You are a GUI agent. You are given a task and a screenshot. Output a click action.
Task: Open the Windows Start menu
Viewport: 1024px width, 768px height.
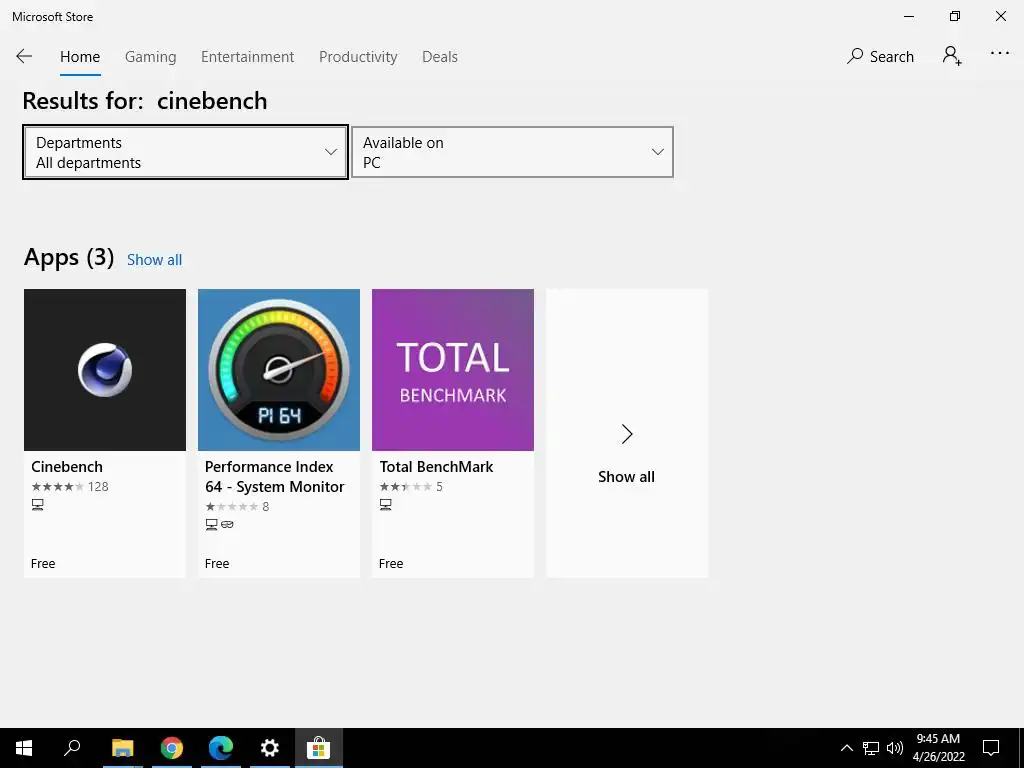(24, 748)
